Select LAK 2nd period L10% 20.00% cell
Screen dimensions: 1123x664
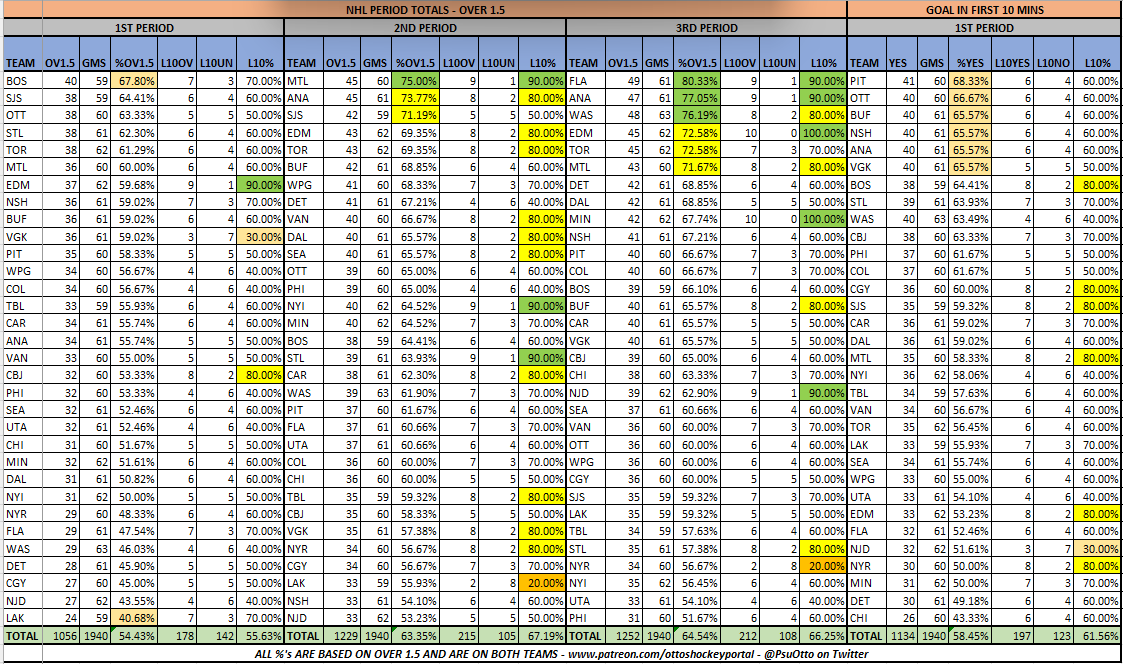tap(542, 583)
